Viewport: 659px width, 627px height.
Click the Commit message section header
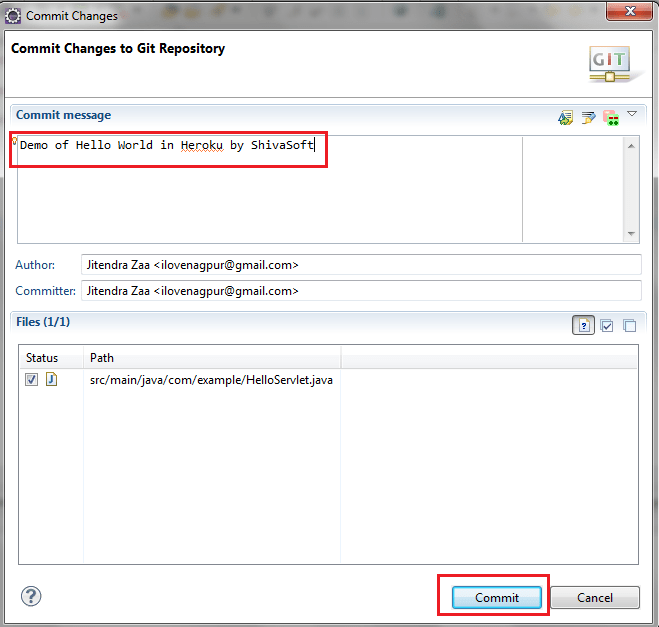63,115
